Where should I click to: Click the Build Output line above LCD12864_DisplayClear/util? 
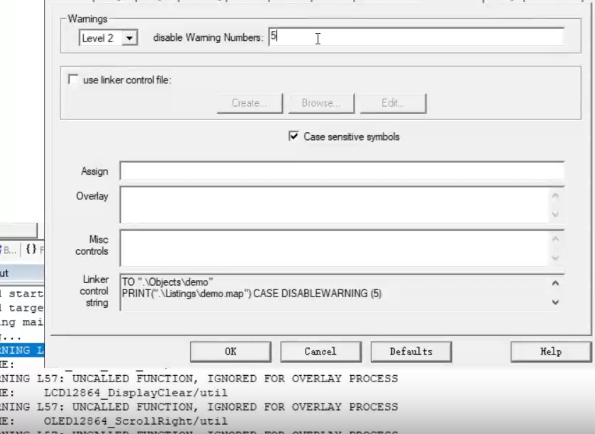tap(199, 379)
